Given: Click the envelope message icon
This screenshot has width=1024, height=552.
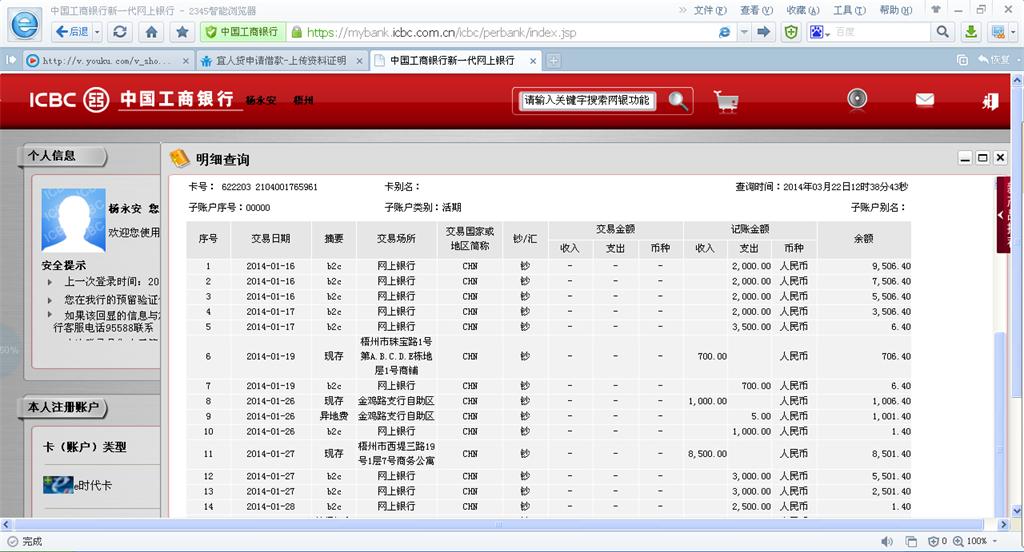Looking at the screenshot, I should (x=924, y=99).
